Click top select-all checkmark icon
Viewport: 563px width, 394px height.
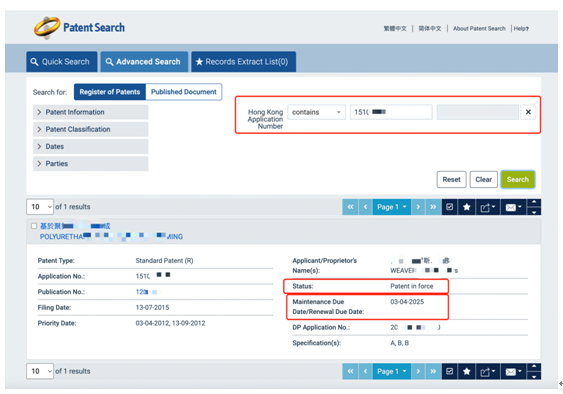pyautogui.click(x=450, y=207)
